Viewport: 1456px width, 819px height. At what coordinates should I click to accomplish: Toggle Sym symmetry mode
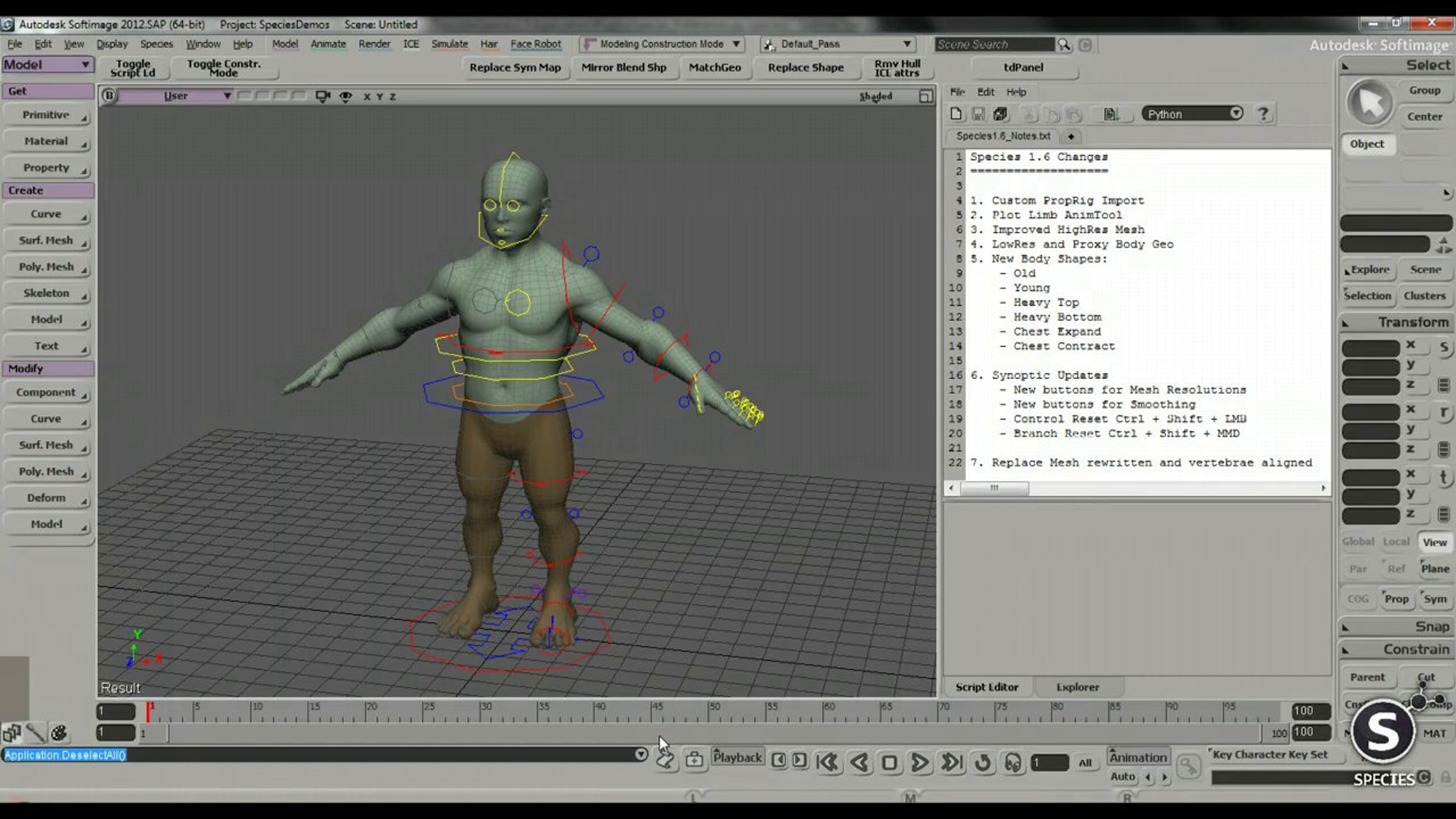[1435, 599]
